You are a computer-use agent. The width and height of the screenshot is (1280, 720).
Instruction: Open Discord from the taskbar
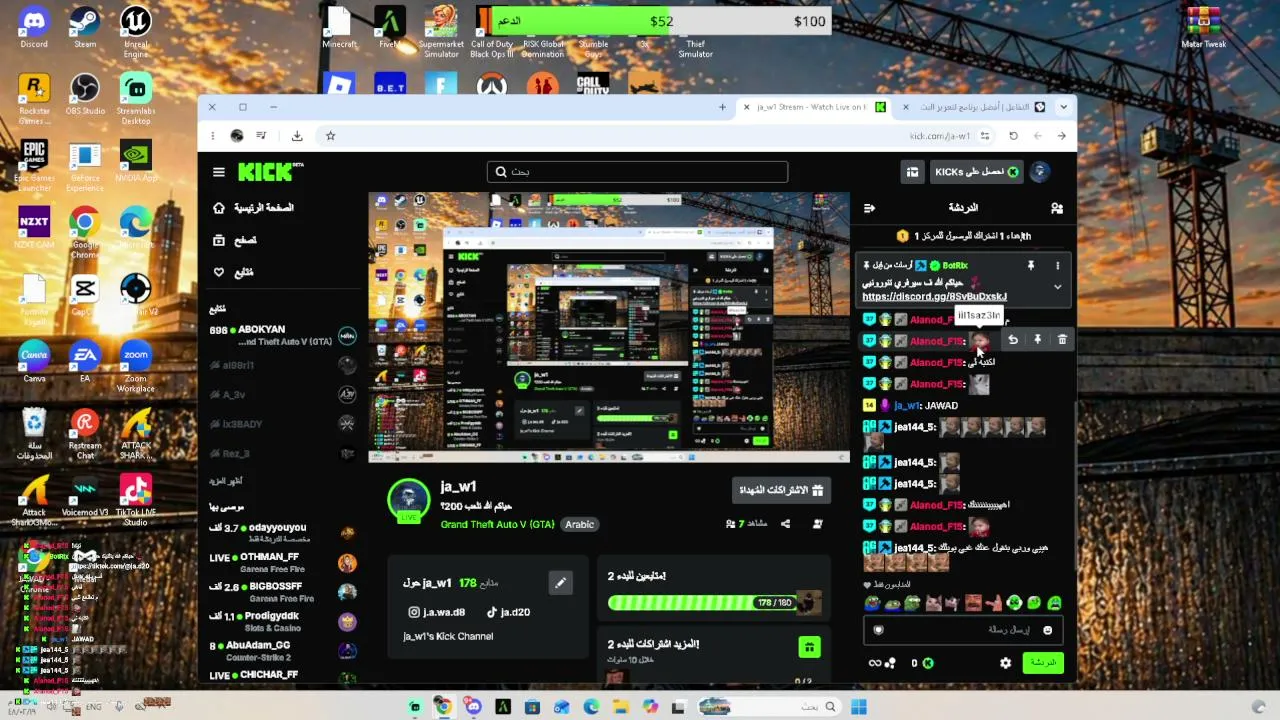coord(472,707)
